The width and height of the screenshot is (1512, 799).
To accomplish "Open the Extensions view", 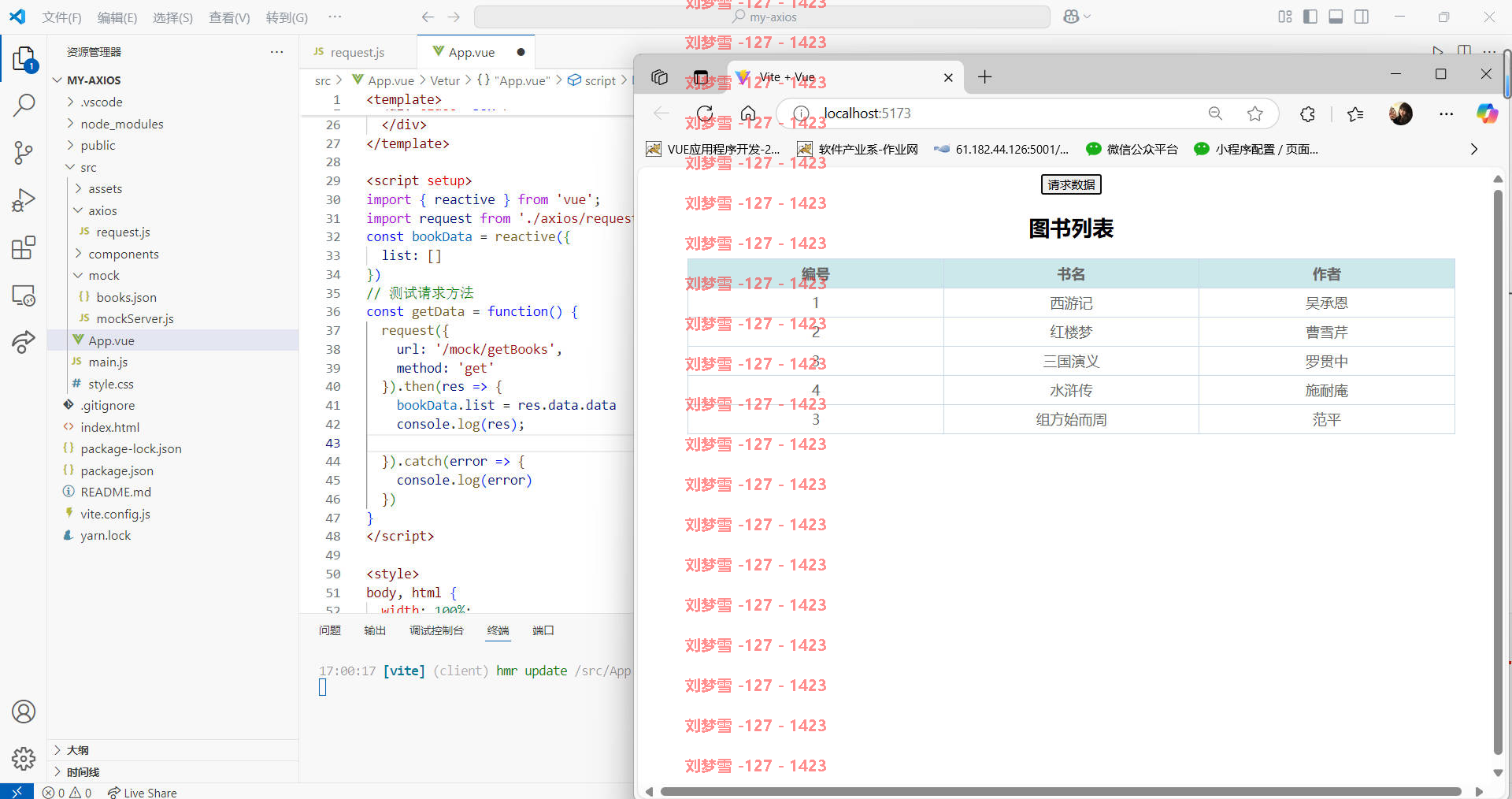I will coord(24,247).
